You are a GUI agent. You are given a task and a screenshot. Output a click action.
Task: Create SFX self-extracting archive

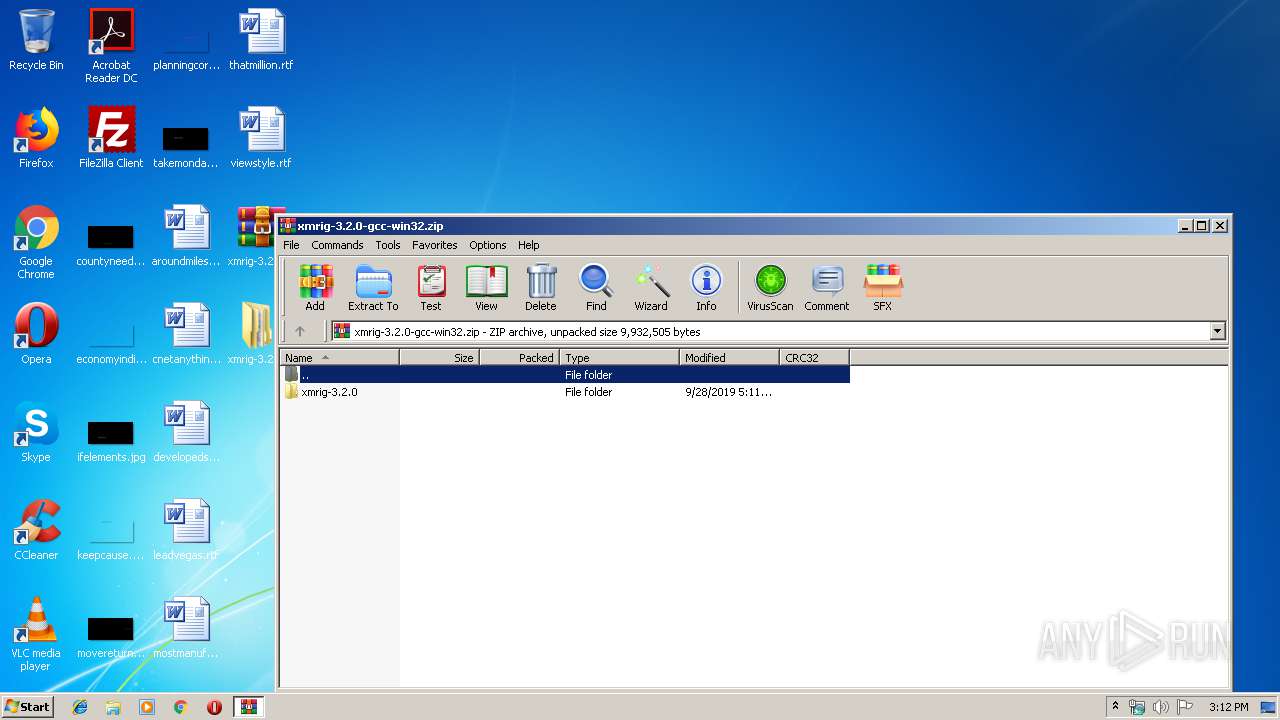click(883, 288)
